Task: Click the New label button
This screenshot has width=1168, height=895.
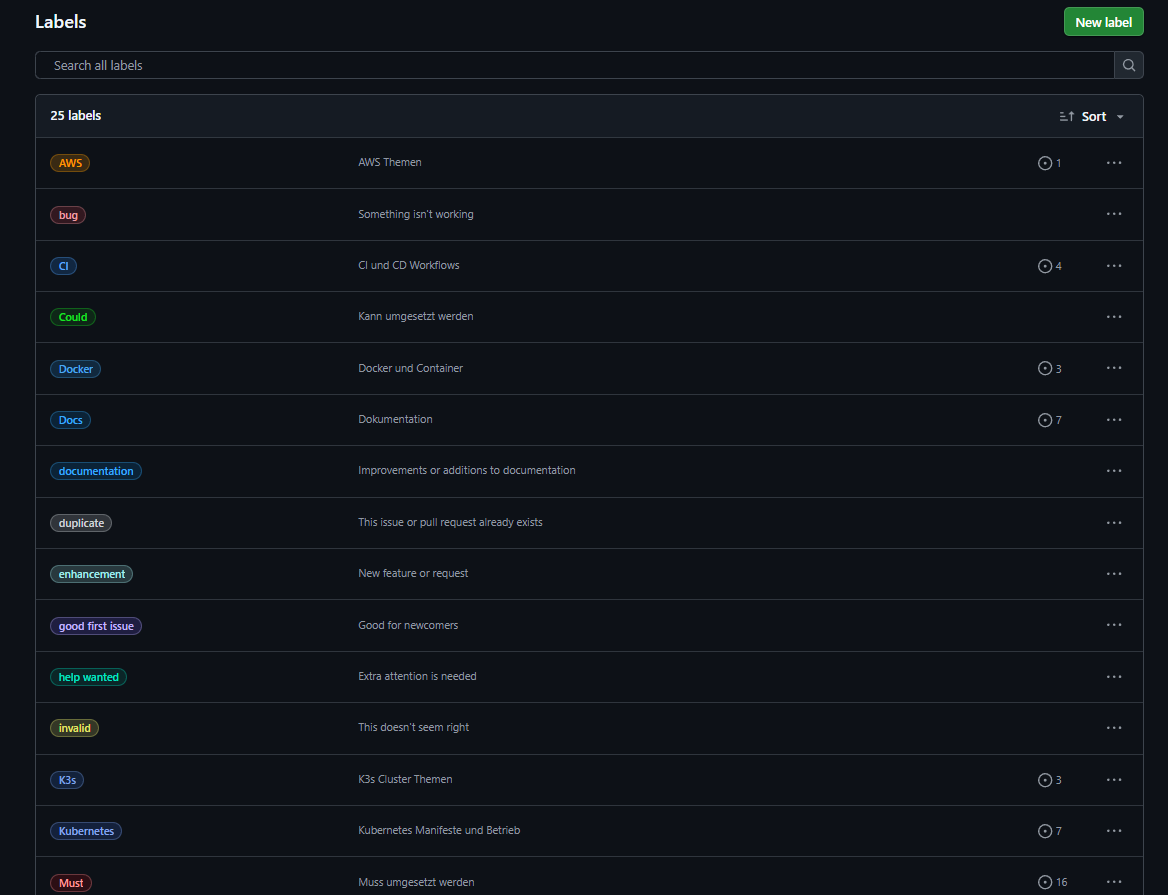Action: (1103, 22)
